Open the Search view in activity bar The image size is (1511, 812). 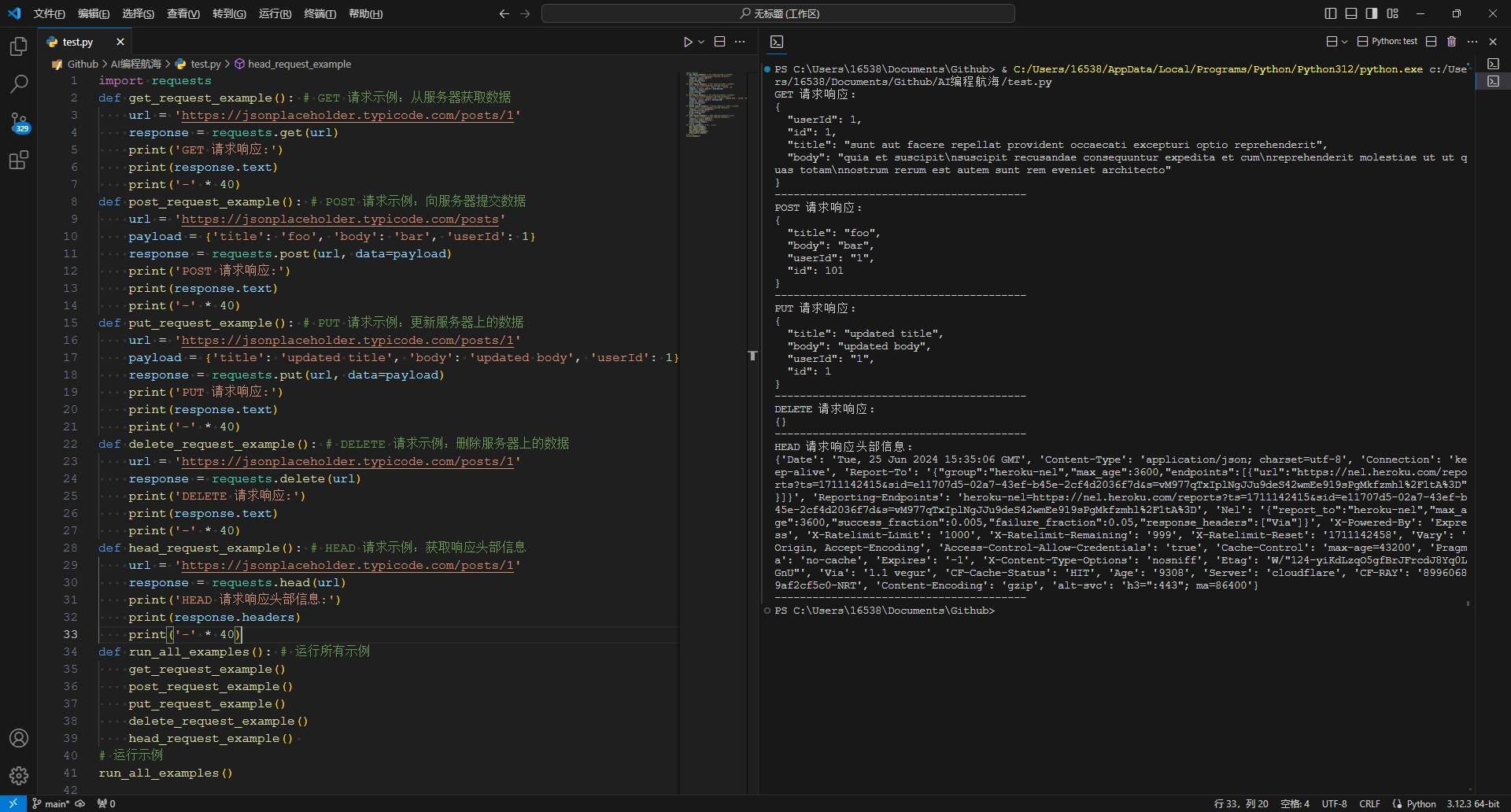tap(19, 84)
